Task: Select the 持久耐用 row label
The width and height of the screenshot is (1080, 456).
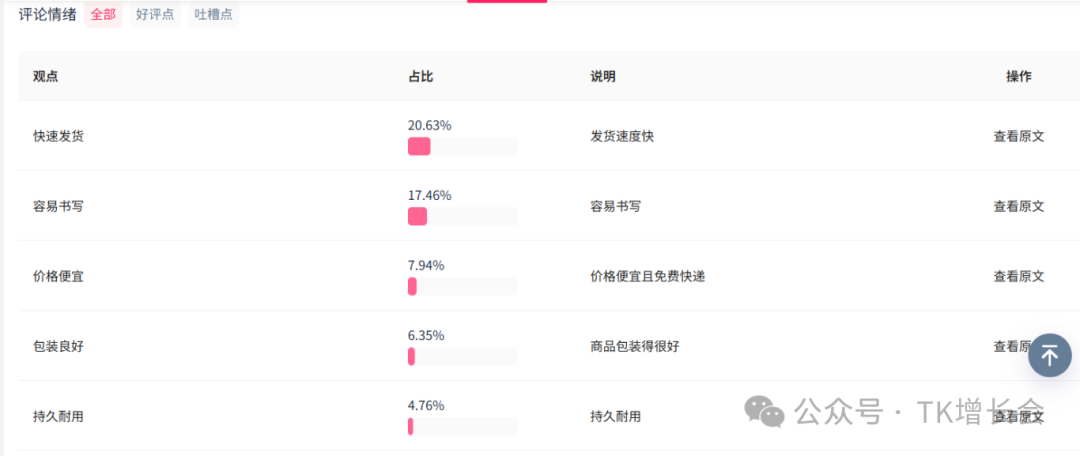Action: (x=58, y=416)
